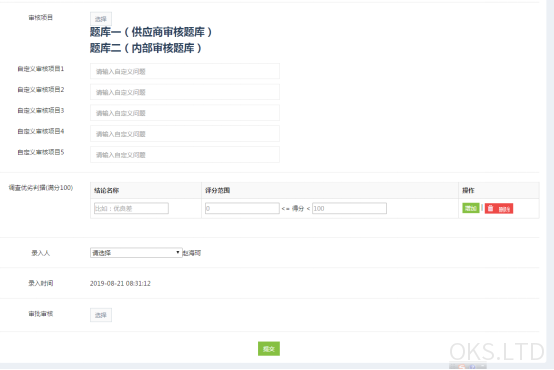Click the 录入时间 label
554x370 pixels.
tap(41, 283)
